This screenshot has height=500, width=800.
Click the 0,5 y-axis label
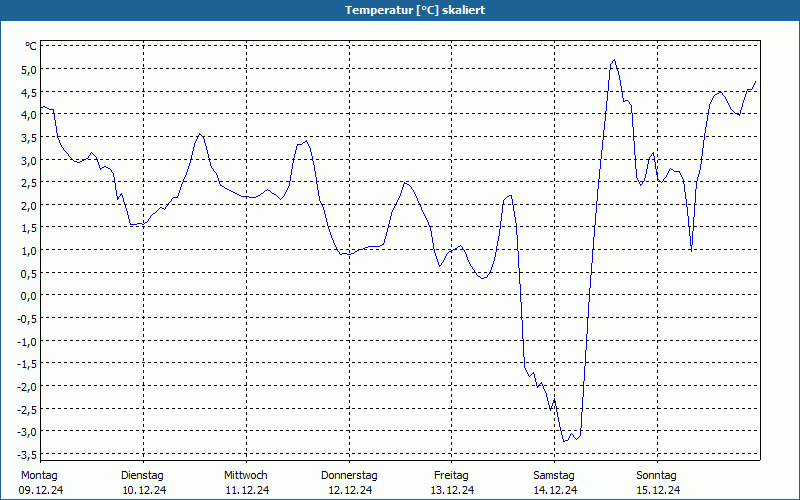[29, 273]
